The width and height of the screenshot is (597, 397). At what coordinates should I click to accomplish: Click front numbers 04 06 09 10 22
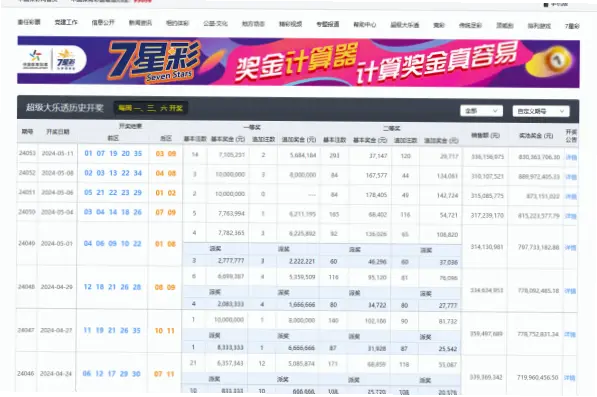(x=112, y=244)
